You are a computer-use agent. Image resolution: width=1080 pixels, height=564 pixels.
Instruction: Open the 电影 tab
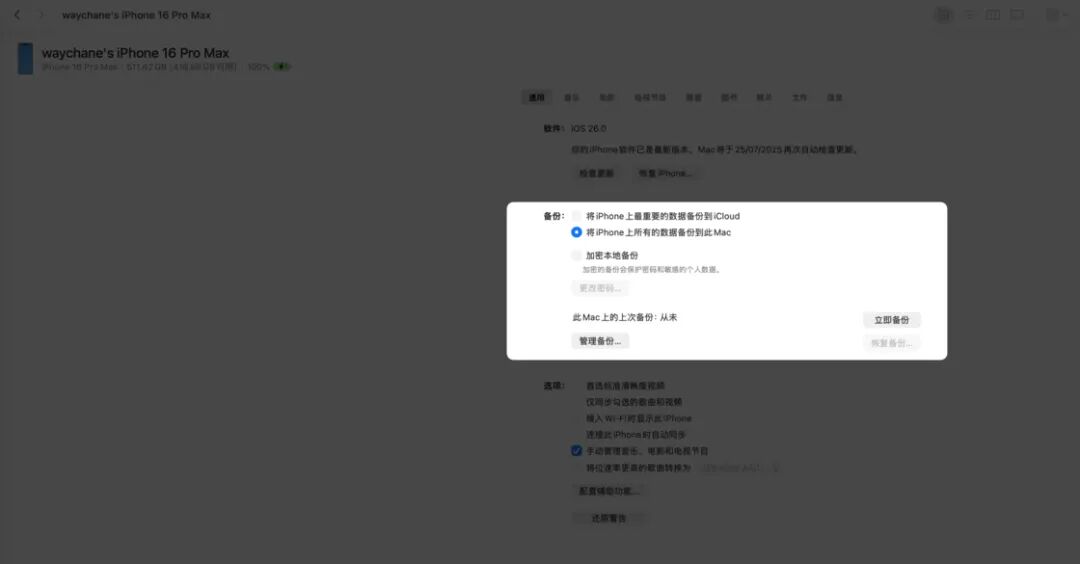(x=607, y=98)
